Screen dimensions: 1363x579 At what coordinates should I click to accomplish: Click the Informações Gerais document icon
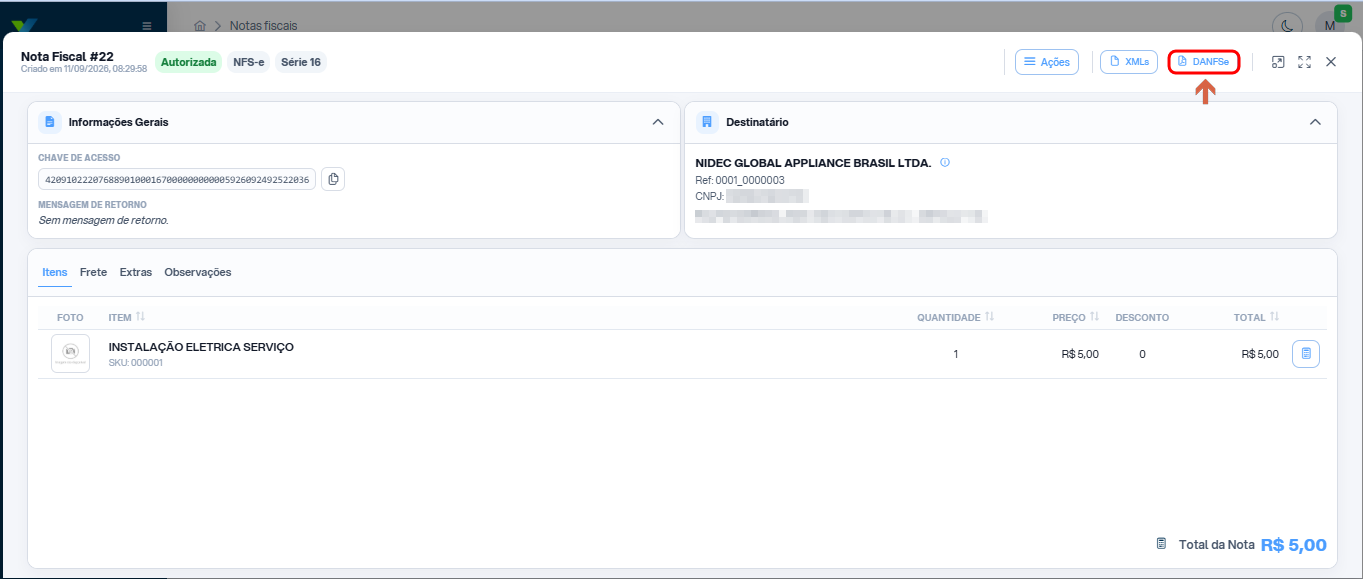(x=50, y=122)
